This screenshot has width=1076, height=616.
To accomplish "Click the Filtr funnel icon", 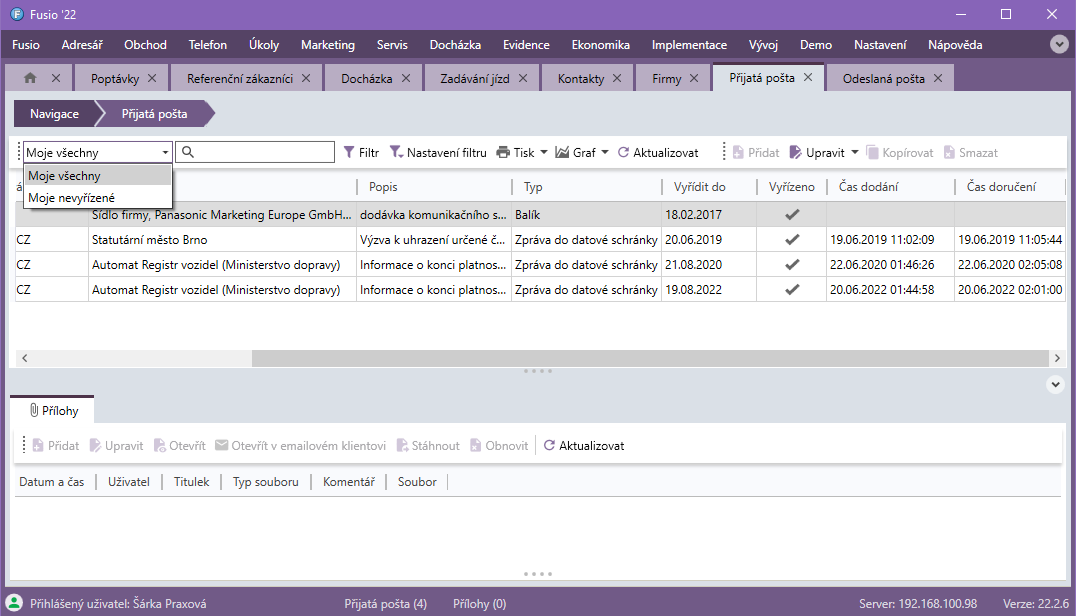I will click(349, 153).
